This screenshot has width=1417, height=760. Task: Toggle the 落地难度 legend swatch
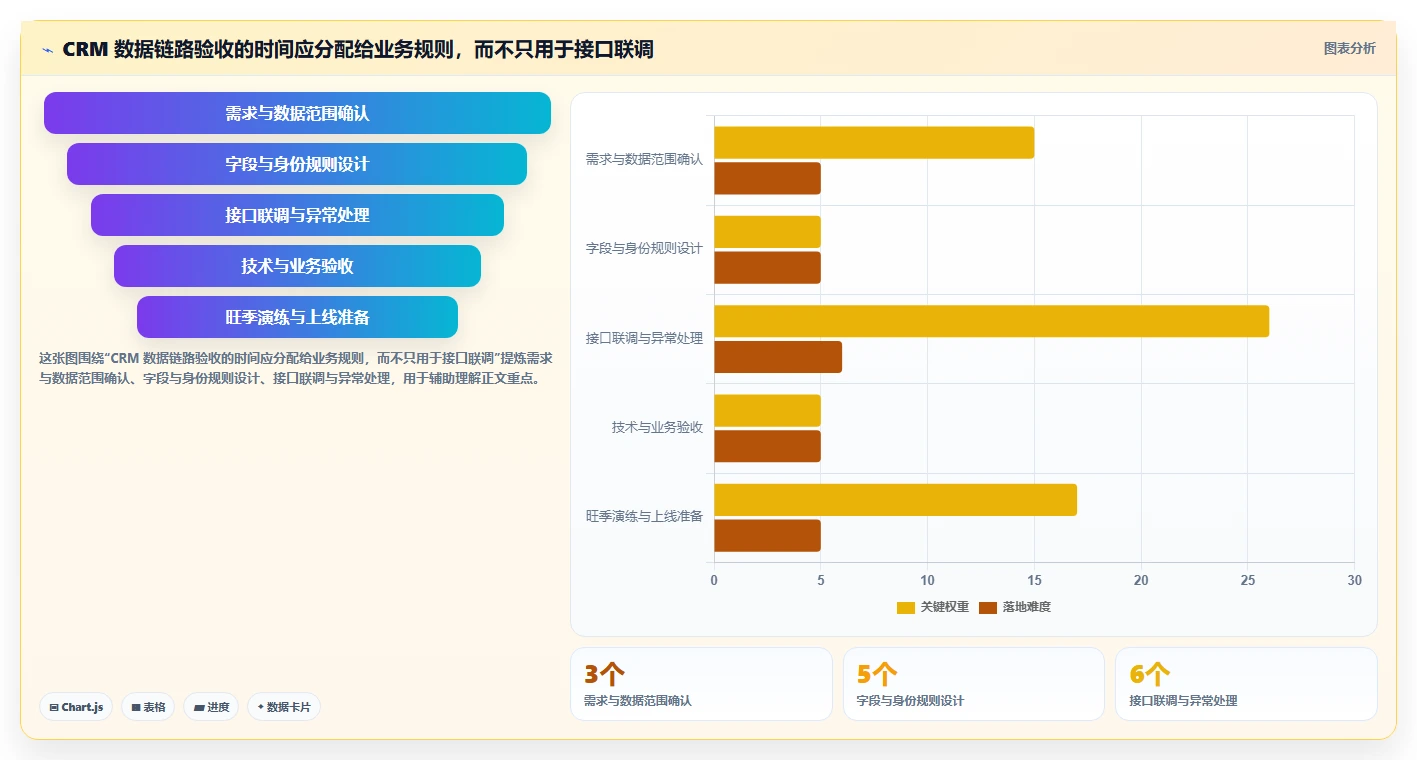tap(988, 607)
